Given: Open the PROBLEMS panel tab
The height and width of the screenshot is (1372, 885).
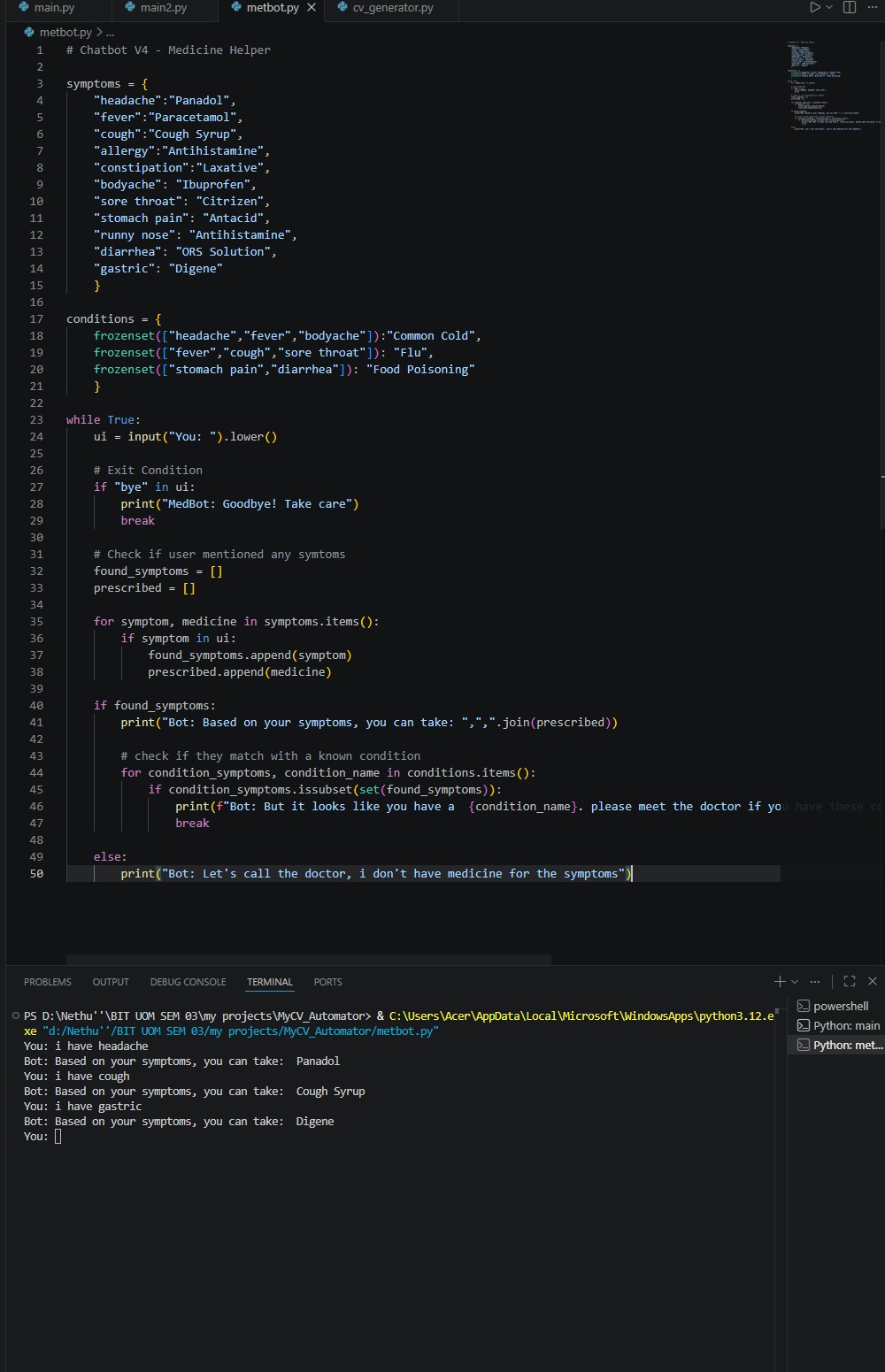Looking at the screenshot, I should pyautogui.click(x=48, y=982).
